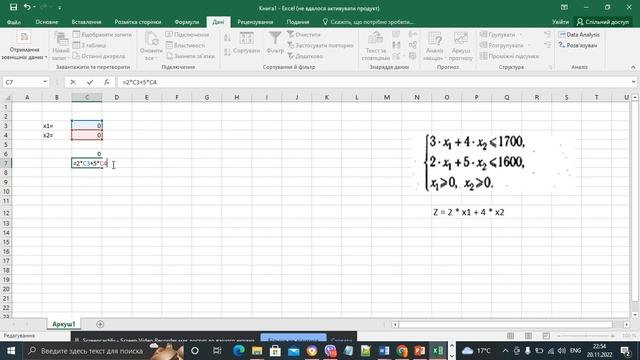Cancel formula entry with the X icon
640x360 pixels.
(73, 82)
